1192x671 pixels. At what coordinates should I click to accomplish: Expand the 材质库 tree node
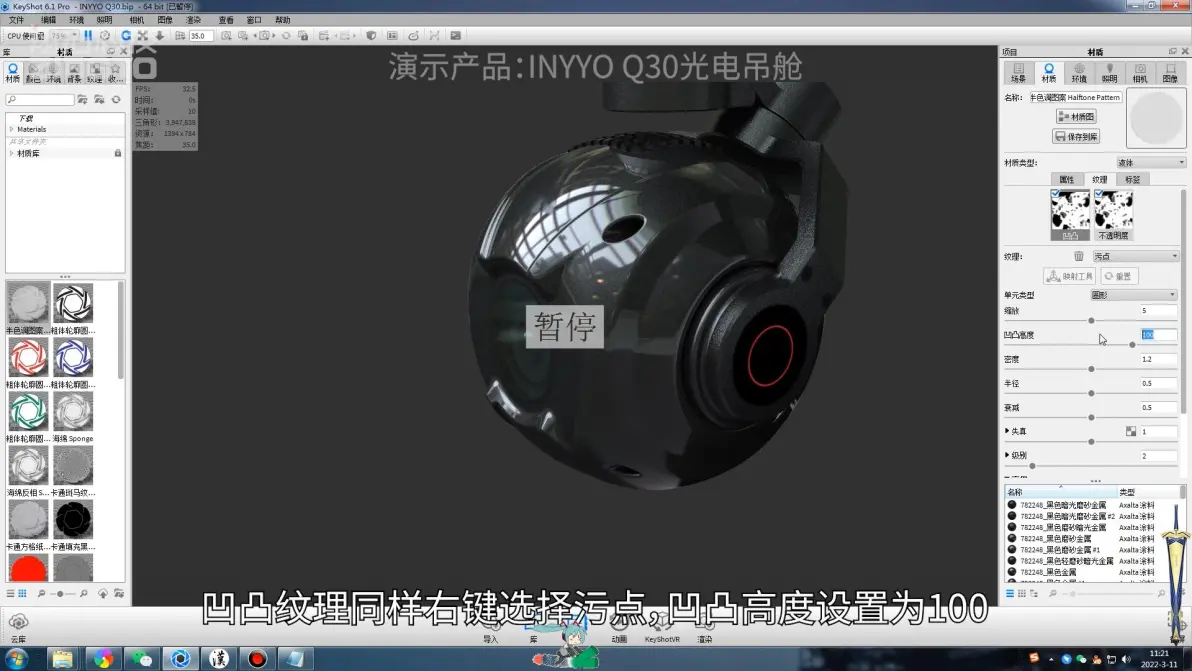[x=11, y=154]
